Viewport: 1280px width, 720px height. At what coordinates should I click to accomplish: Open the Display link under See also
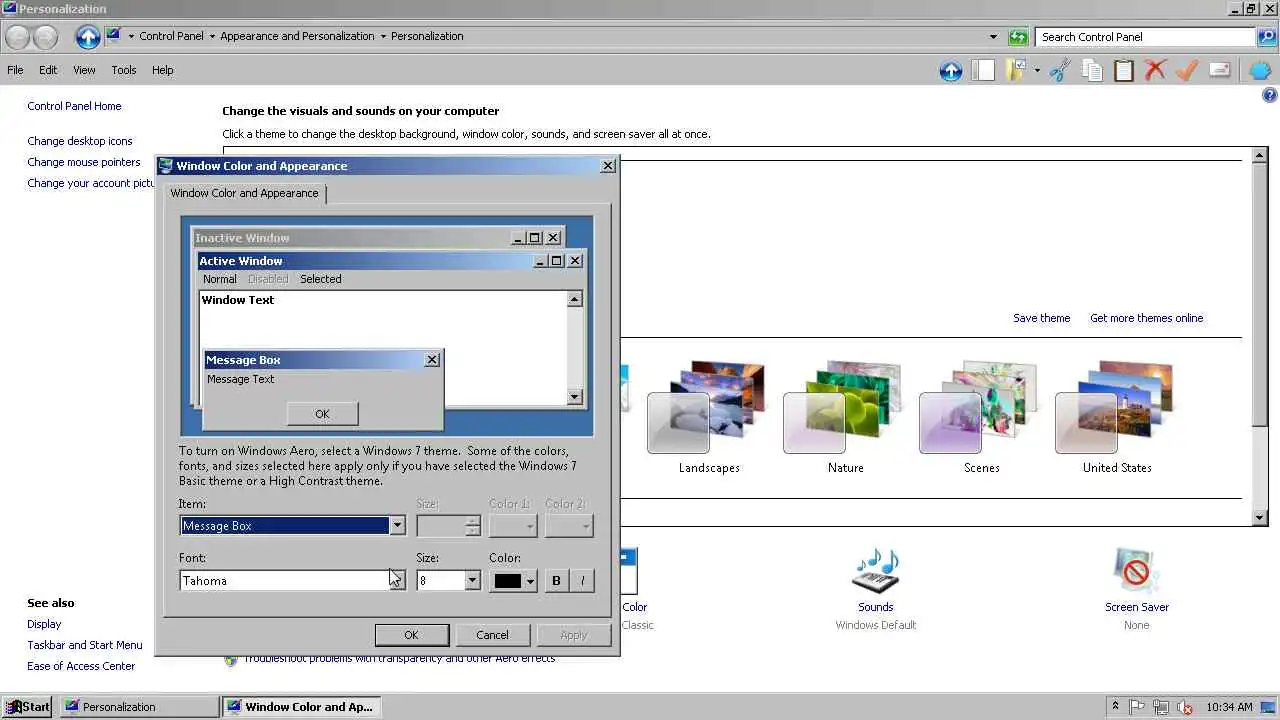tap(44, 624)
